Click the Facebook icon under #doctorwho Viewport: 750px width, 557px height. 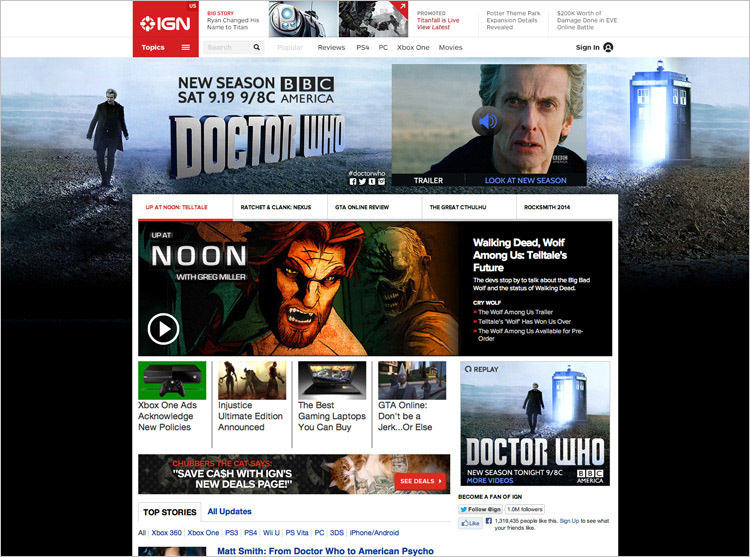pos(353,182)
